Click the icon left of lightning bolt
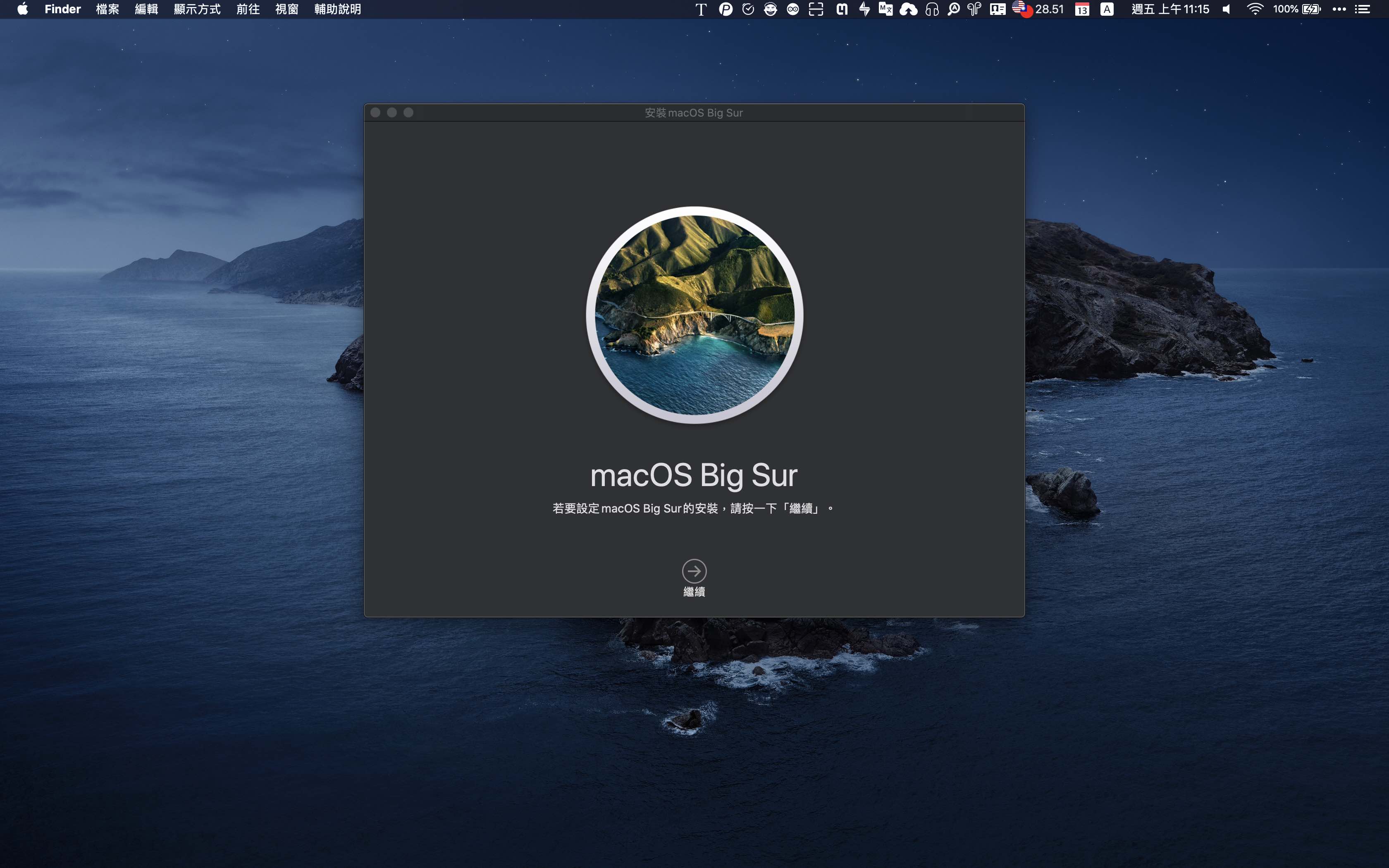Viewport: 1389px width, 868px height. (842, 9)
